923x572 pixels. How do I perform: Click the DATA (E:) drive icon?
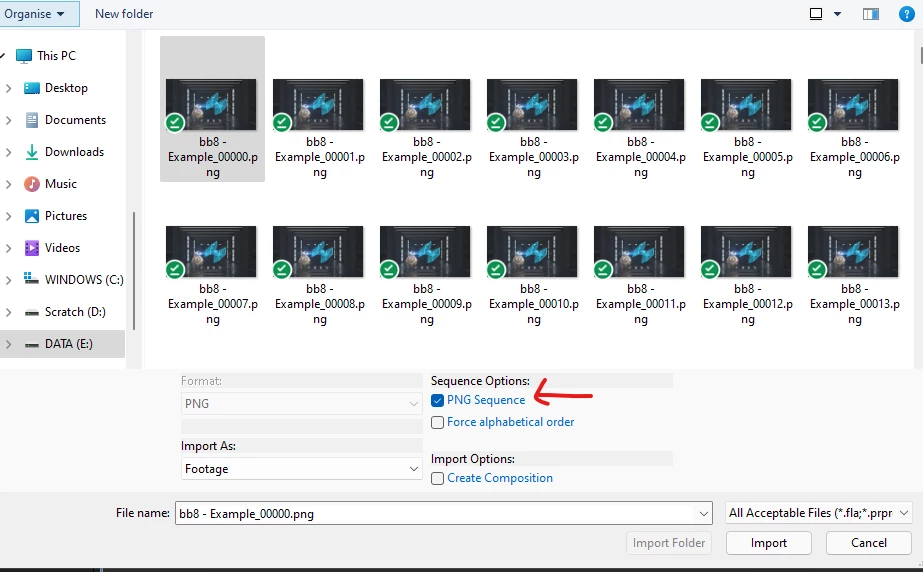[x=32, y=345]
